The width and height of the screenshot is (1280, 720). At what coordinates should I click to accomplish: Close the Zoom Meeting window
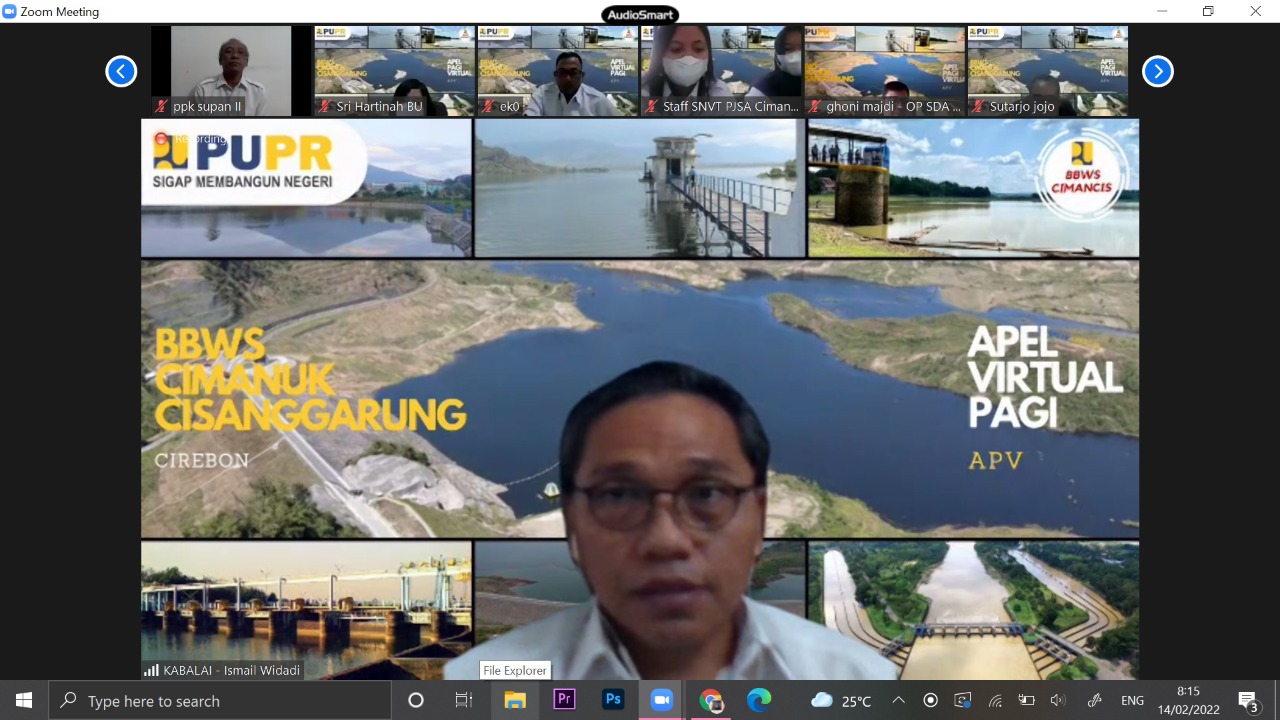coord(1255,12)
